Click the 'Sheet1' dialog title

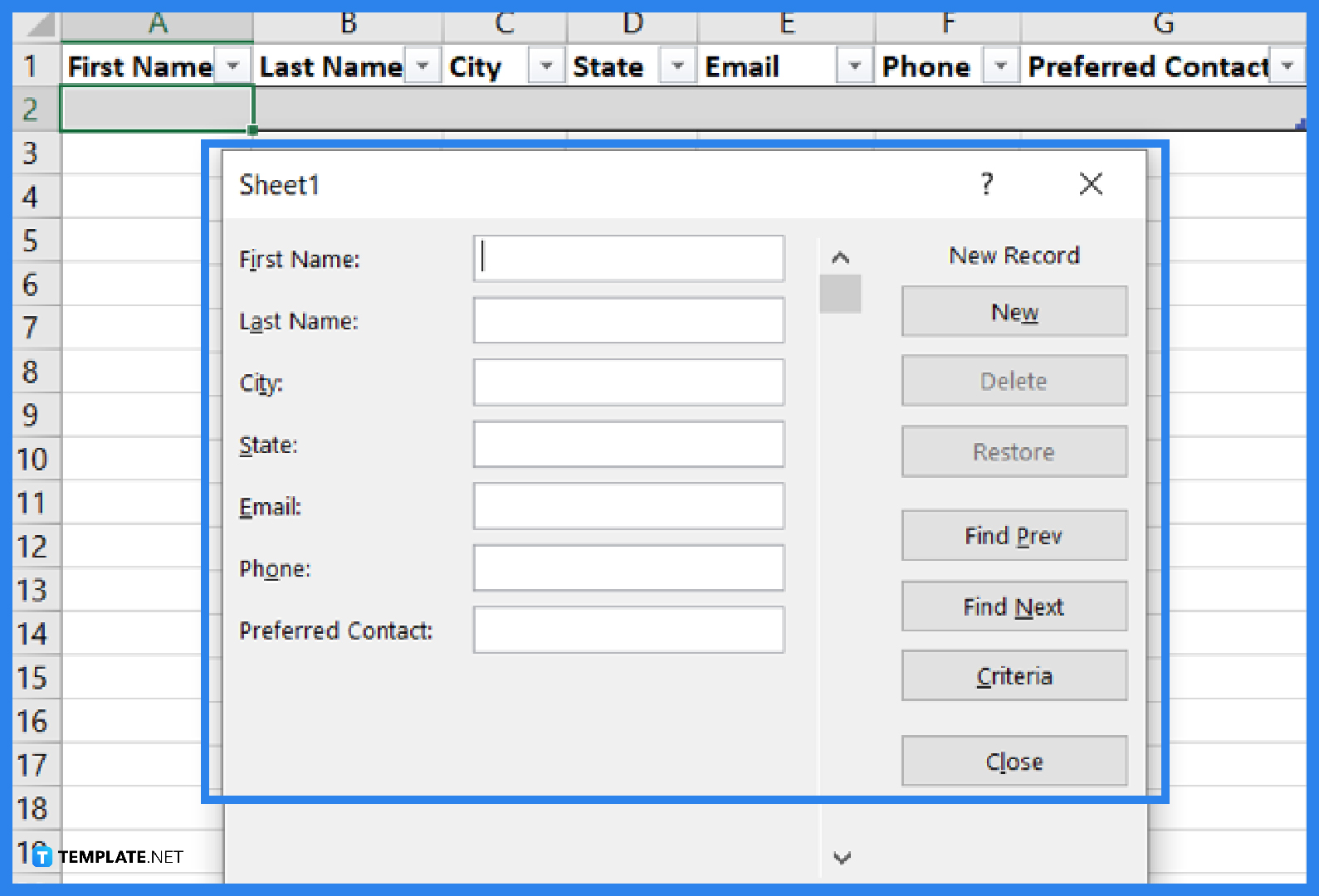coord(279,184)
